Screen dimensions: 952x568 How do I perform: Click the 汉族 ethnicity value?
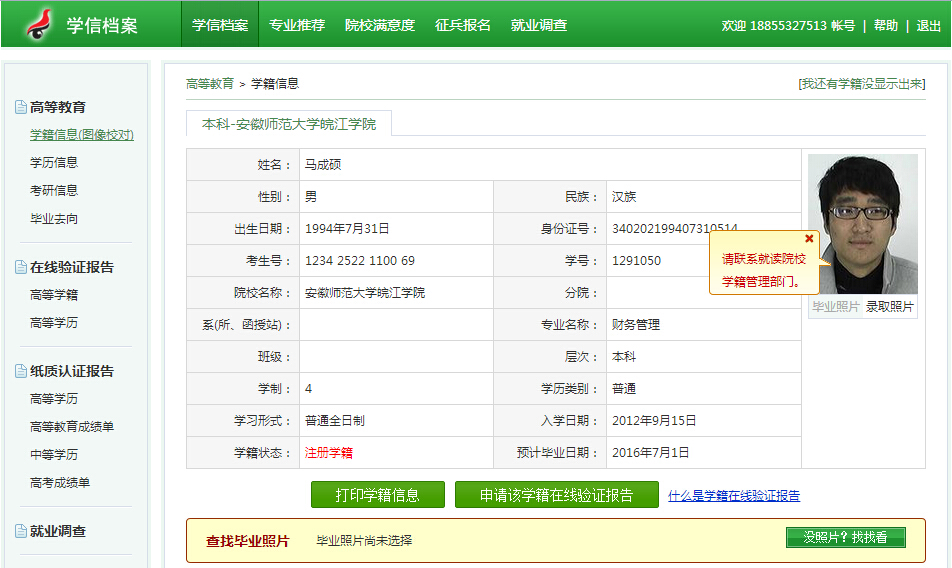click(624, 197)
